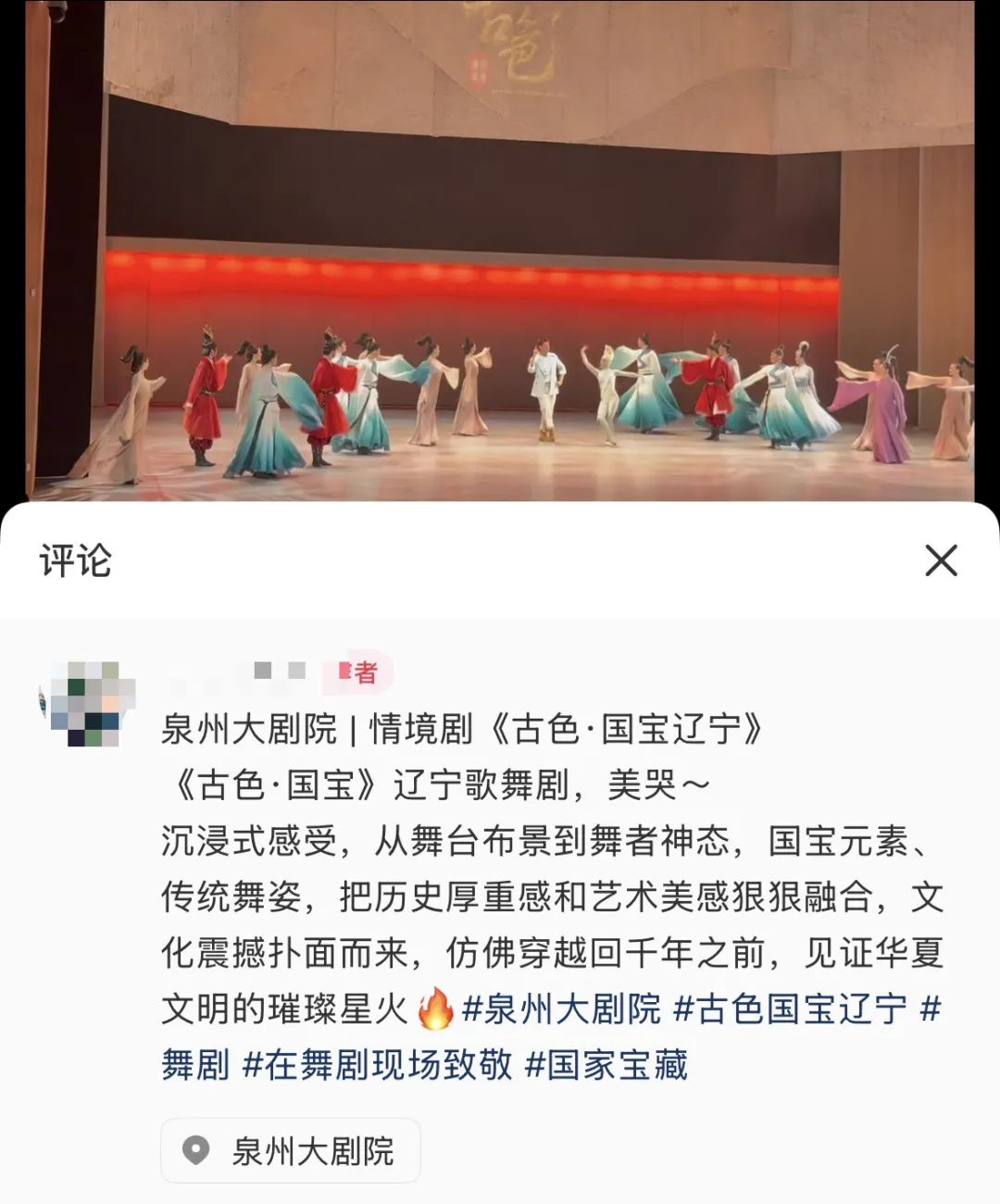Tap the blurred commenter avatar
Viewport: 1000px width, 1204px height.
[87, 704]
